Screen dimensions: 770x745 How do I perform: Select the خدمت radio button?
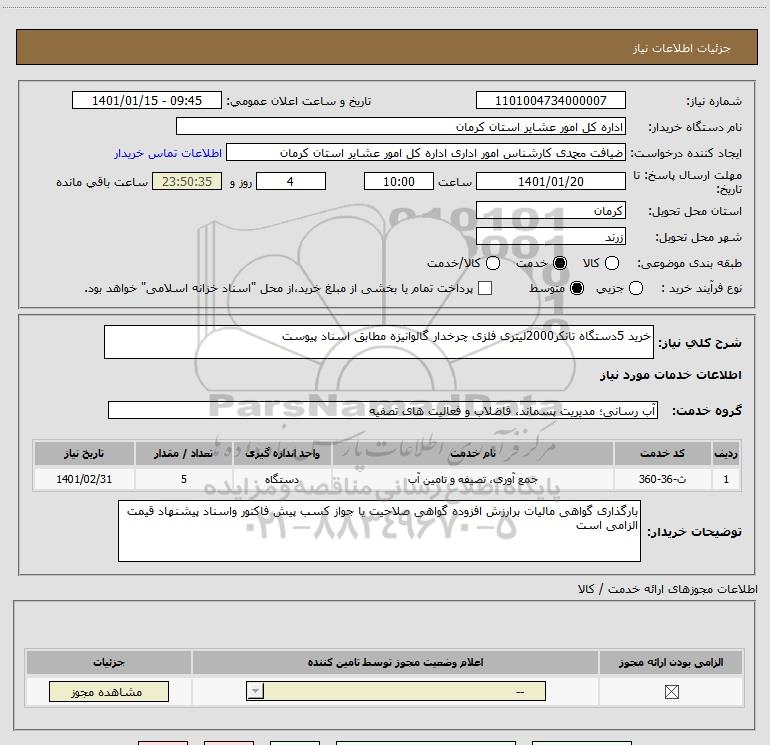560,263
